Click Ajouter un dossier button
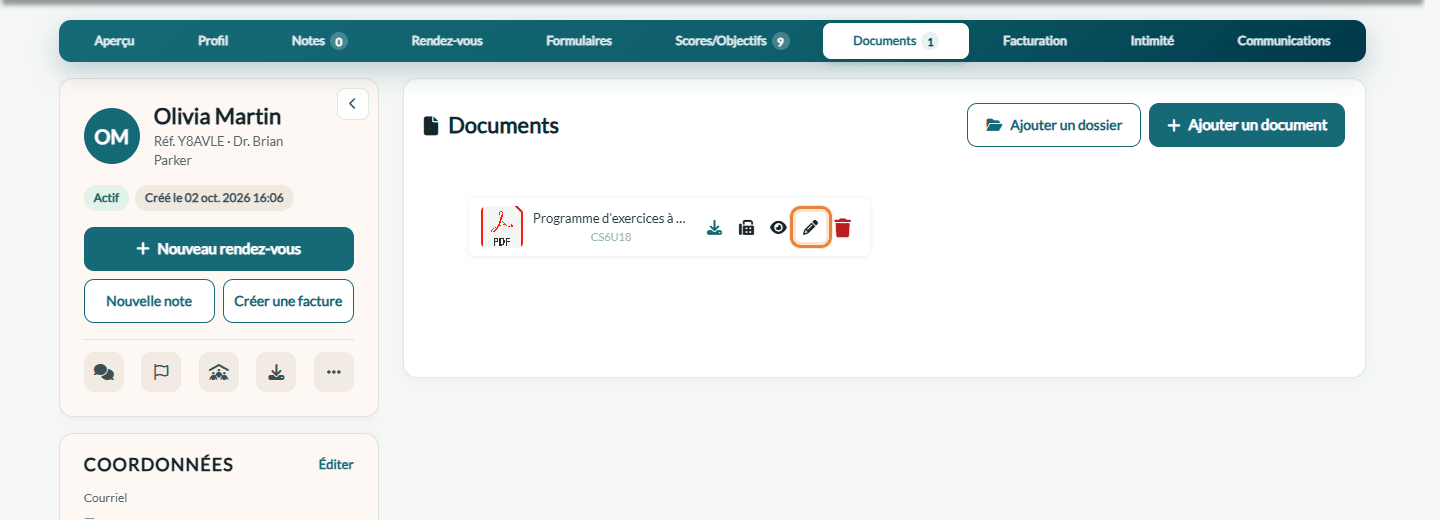 1054,125
